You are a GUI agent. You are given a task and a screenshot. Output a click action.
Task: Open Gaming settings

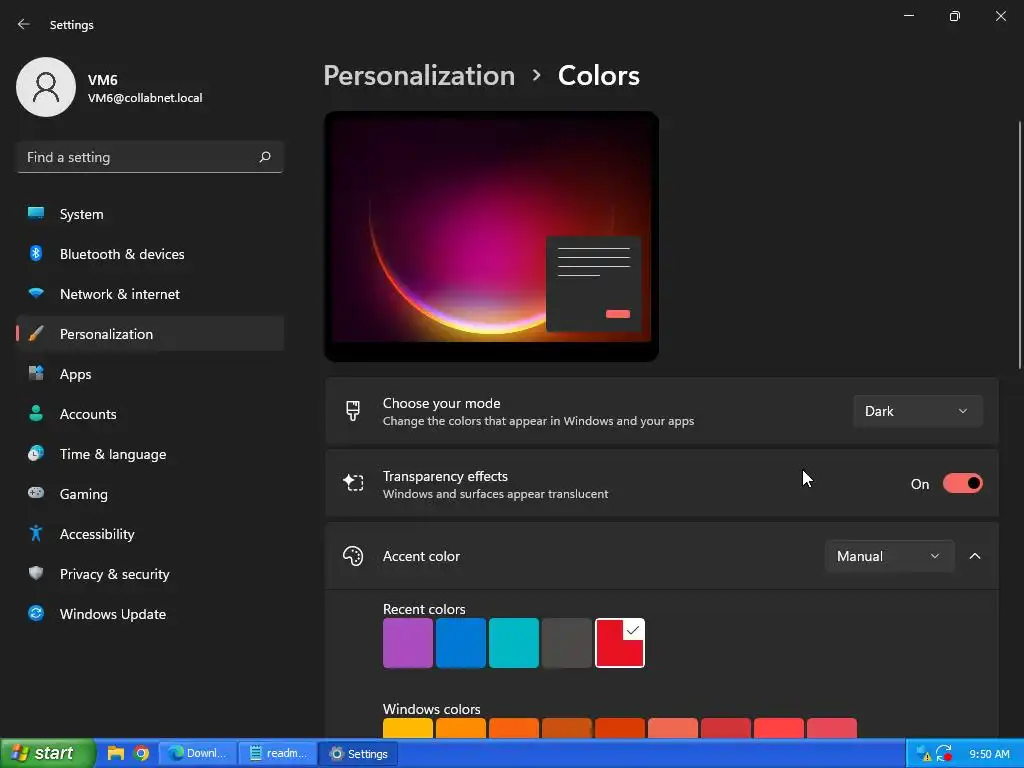pos(150,494)
